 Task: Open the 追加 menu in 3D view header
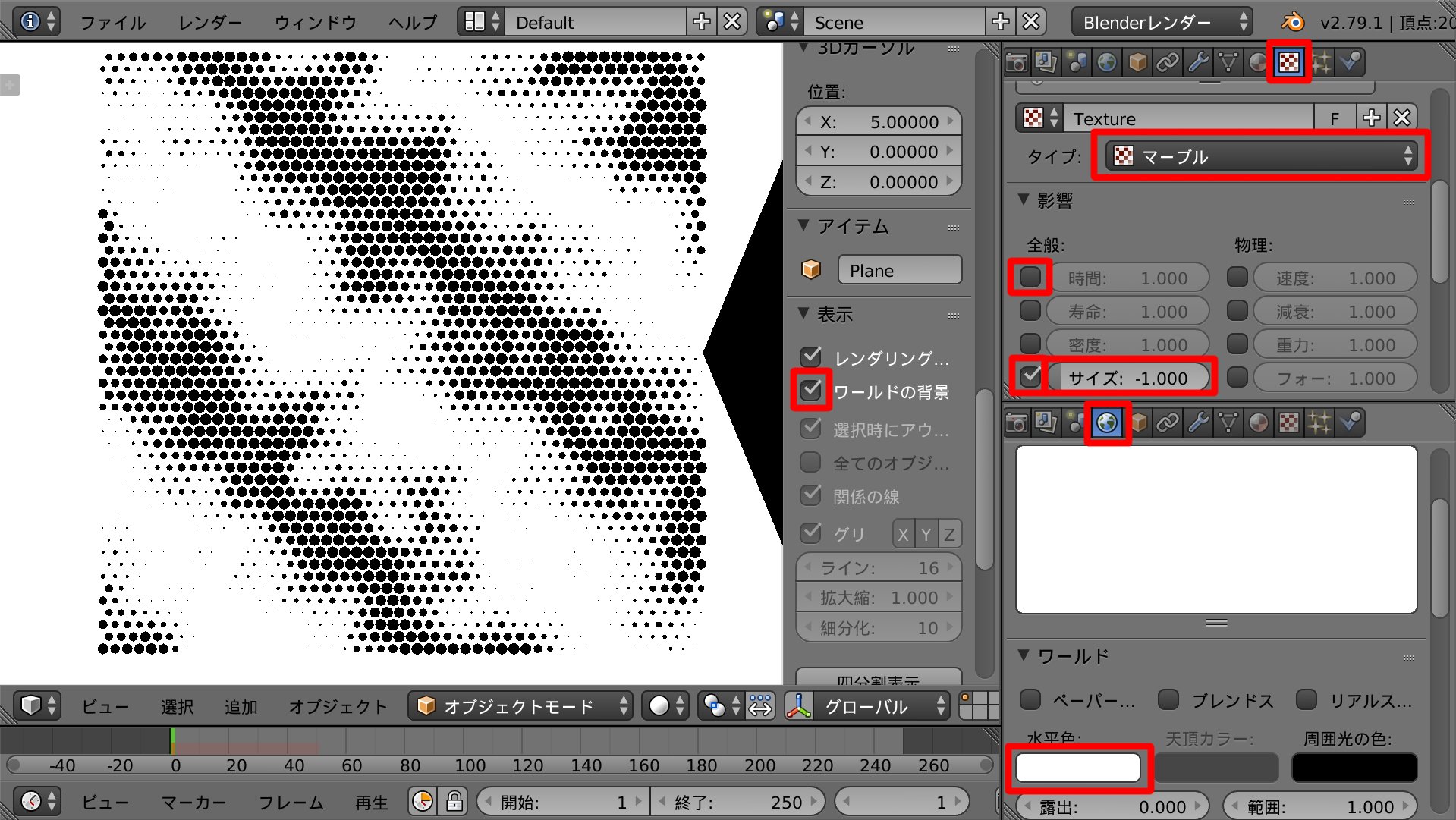tap(241, 707)
